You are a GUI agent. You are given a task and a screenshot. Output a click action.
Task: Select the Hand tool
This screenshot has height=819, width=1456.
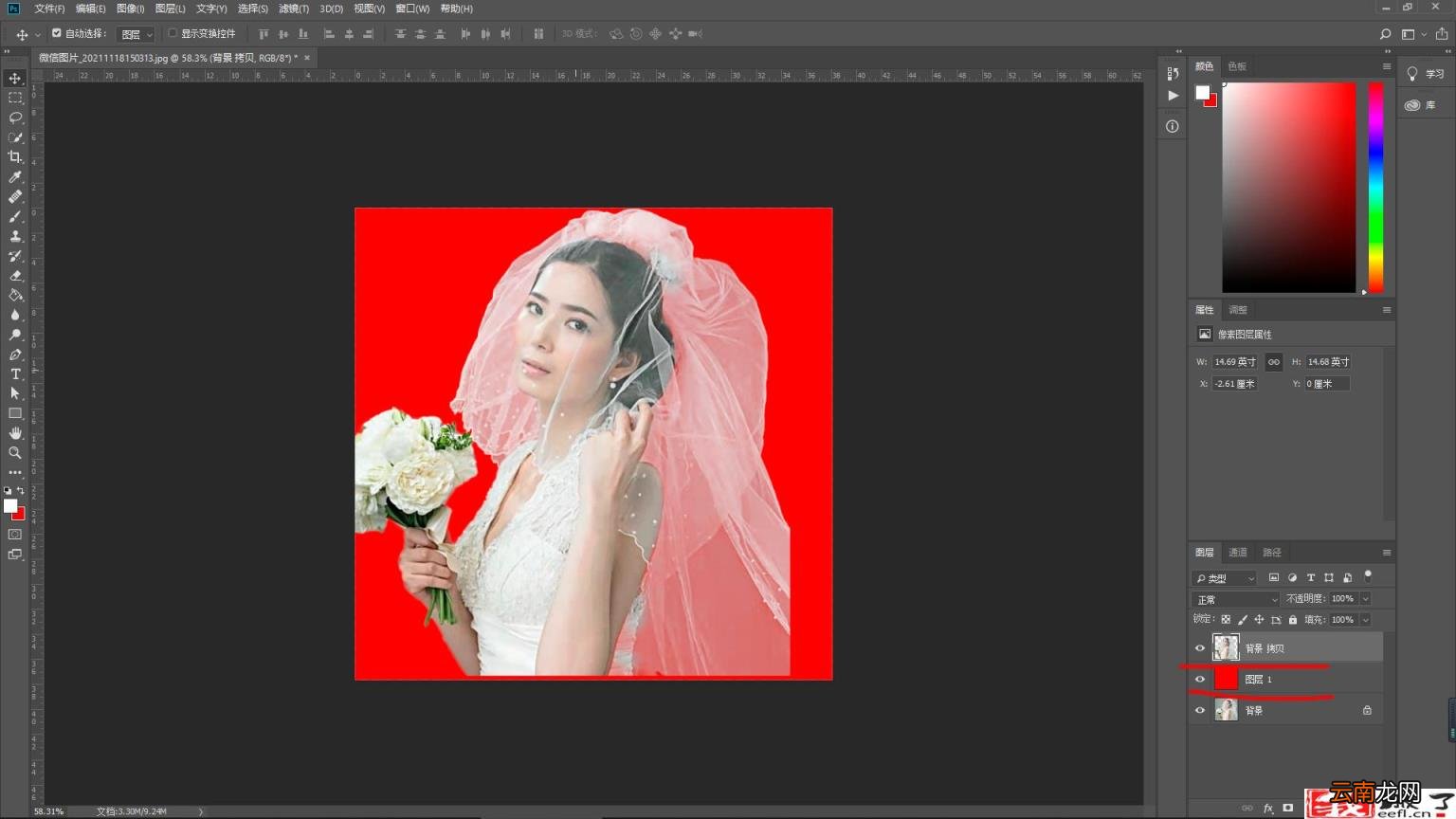pyautogui.click(x=15, y=433)
